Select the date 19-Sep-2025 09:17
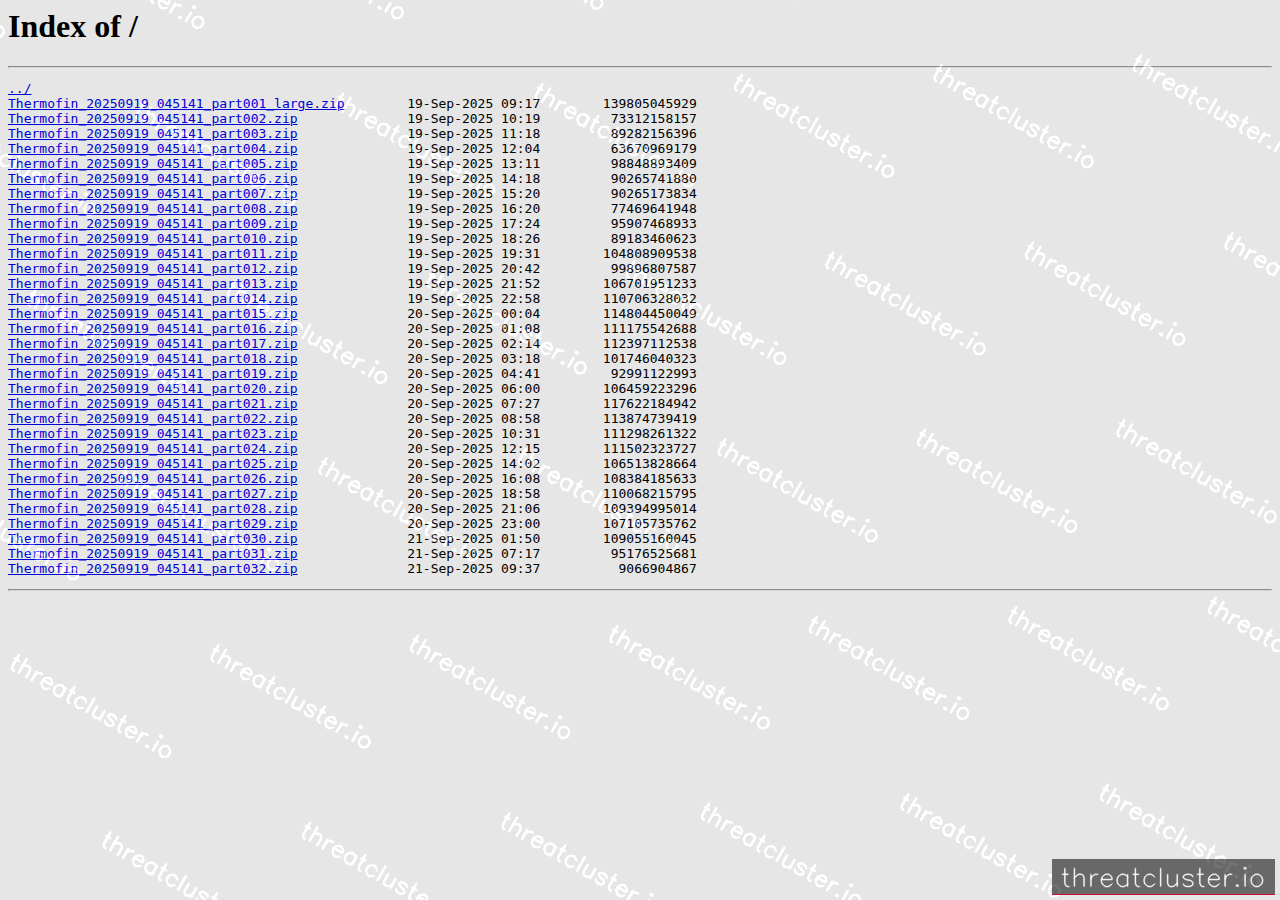The height and width of the screenshot is (900, 1280). pyautogui.click(x=474, y=104)
